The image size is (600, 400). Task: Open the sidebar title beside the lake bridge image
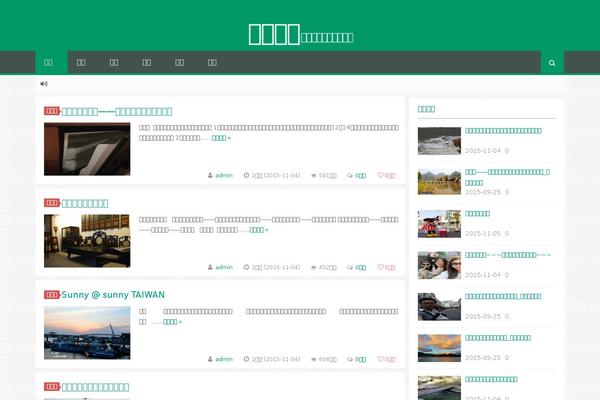(x=508, y=177)
